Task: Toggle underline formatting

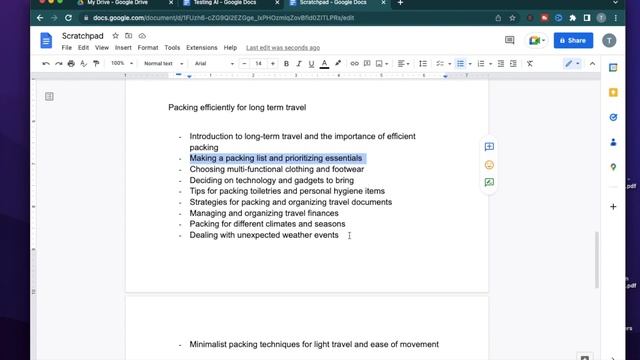Action: click(311, 64)
